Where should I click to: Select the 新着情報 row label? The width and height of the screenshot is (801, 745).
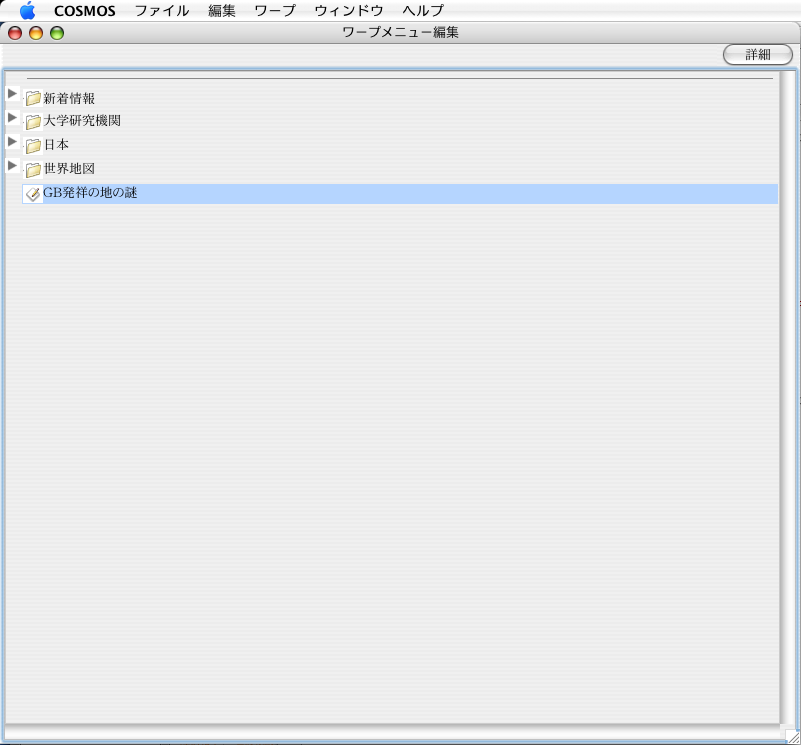pyautogui.click(x=69, y=98)
